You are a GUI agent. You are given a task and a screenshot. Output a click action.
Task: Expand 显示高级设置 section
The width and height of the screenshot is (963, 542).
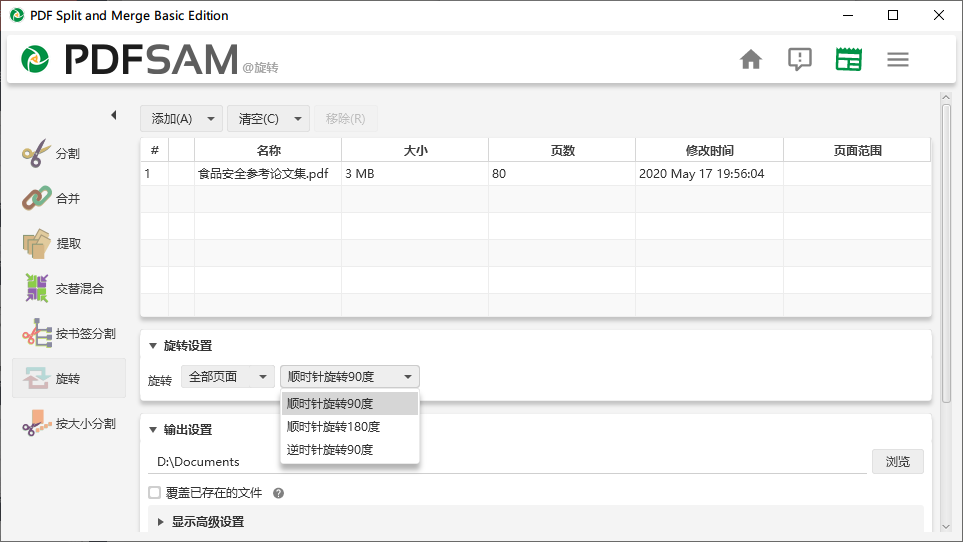tap(160, 522)
